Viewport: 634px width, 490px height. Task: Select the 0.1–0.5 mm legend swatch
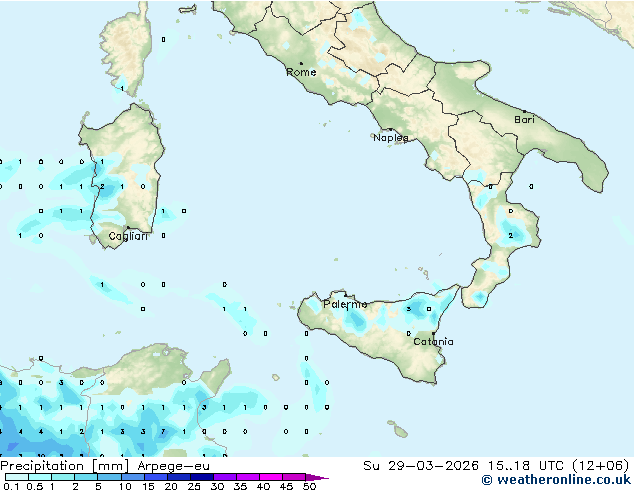pyautogui.click(x=17, y=477)
